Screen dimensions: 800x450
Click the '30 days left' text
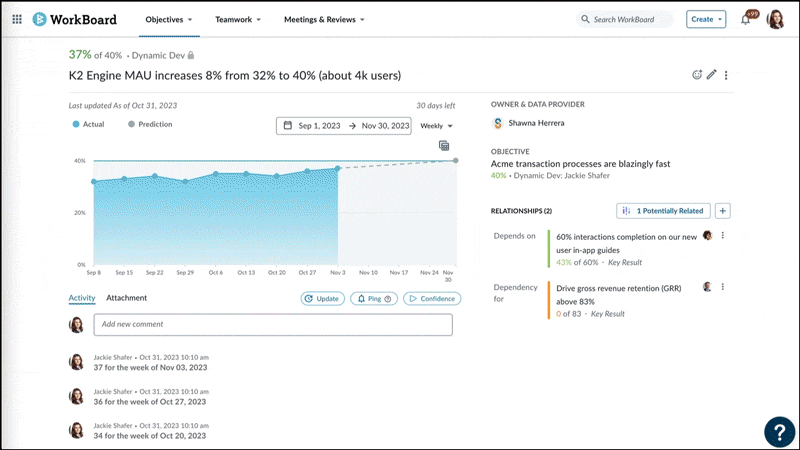click(436, 106)
